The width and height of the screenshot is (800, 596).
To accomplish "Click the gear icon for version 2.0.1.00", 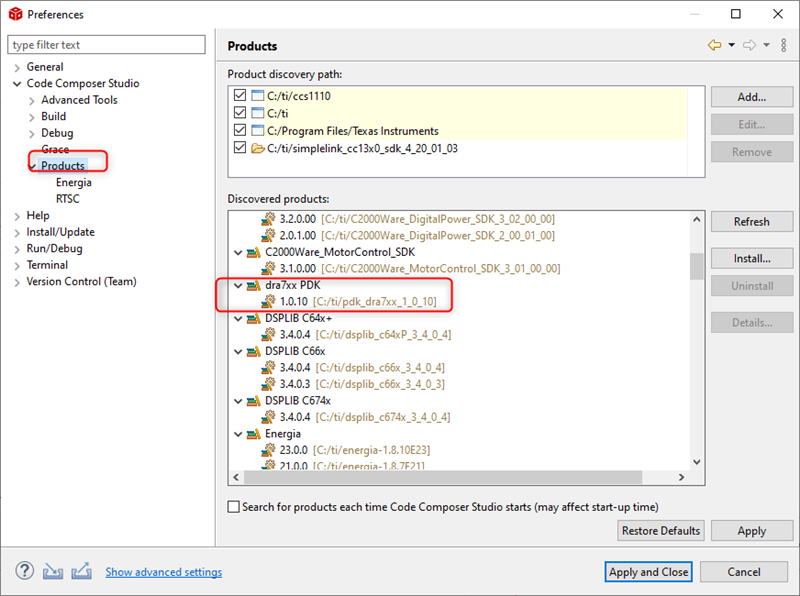I will coord(268,235).
